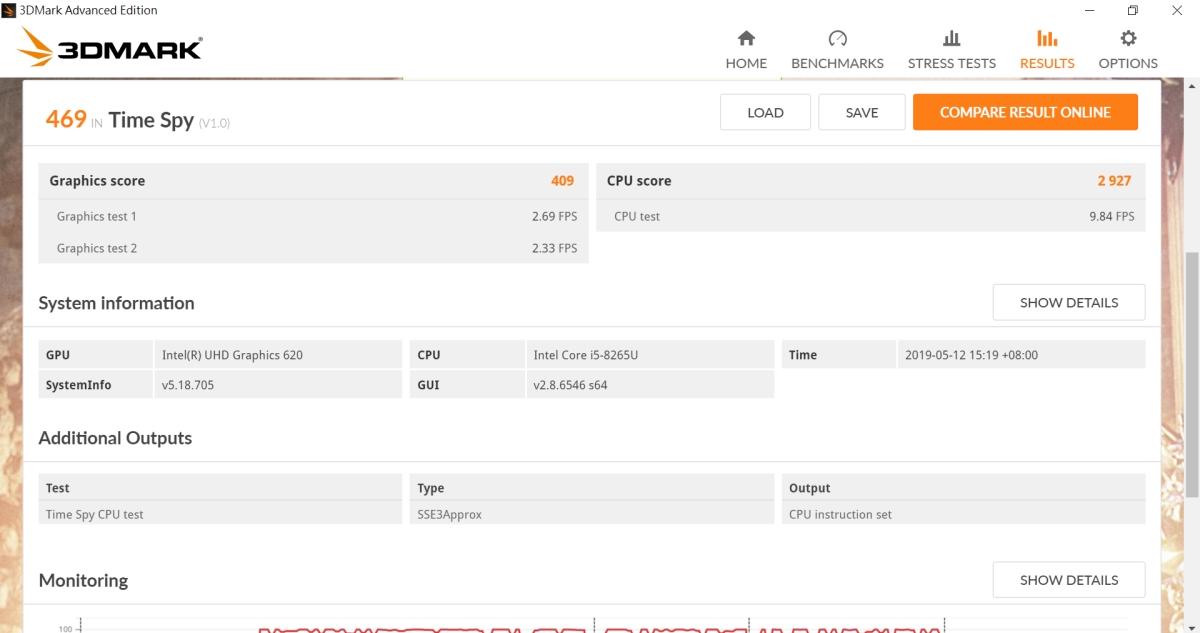Click the (V1.0) version label

[x=214, y=123]
